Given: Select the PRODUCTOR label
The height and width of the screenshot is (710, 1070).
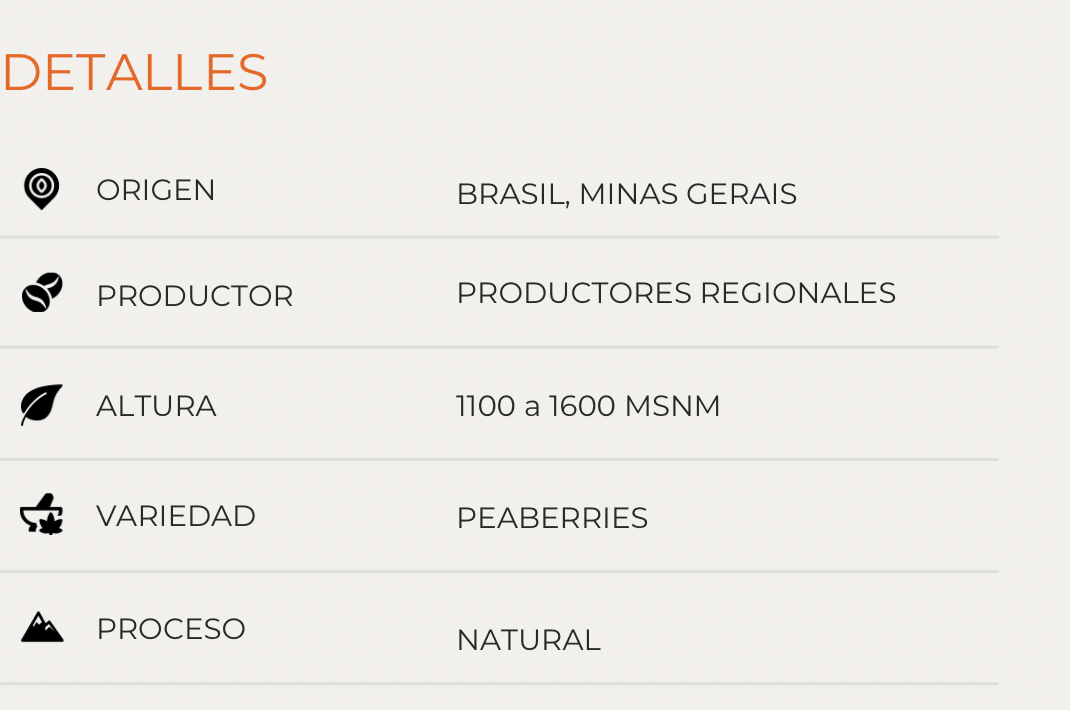Looking at the screenshot, I should click(x=195, y=296).
